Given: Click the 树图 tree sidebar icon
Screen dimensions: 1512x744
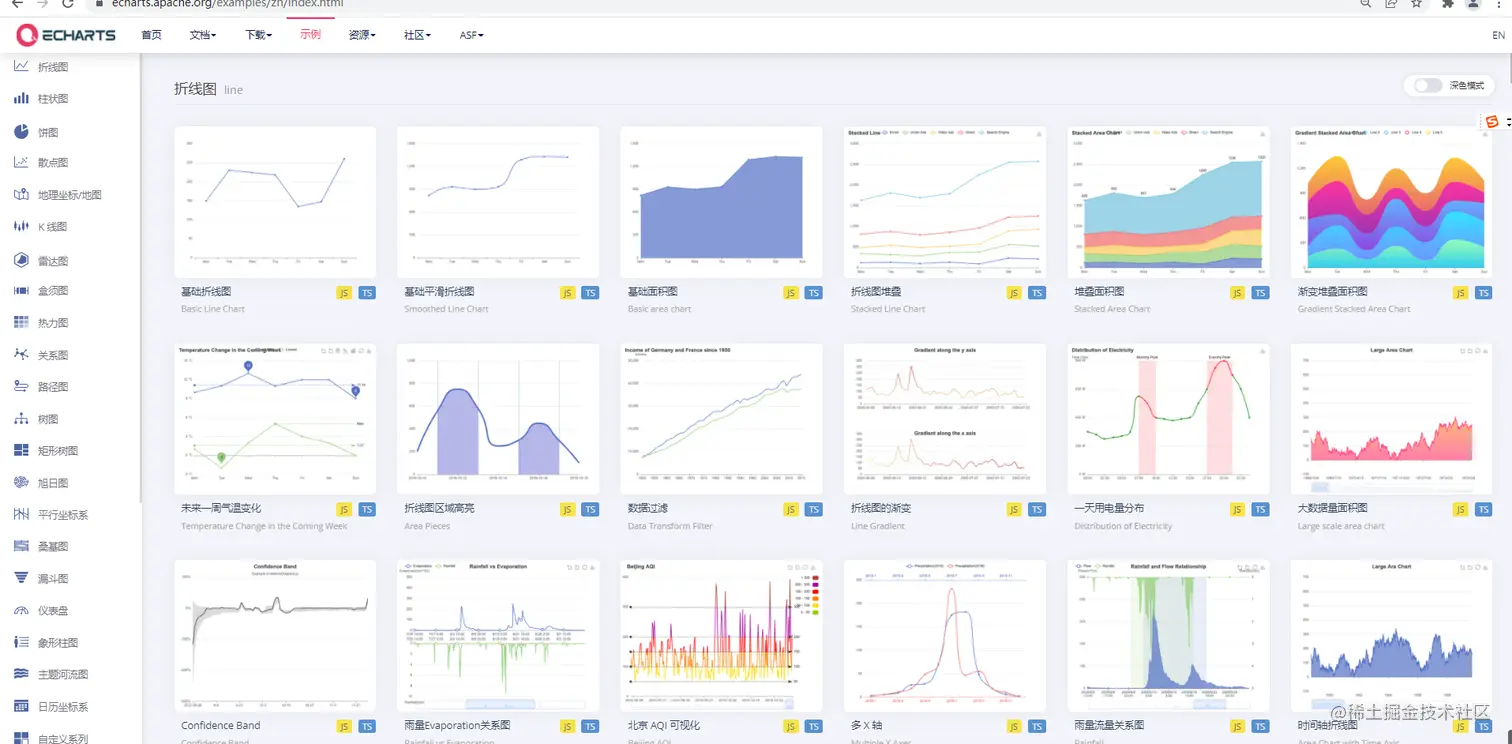Looking at the screenshot, I should (x=20, y=419).
